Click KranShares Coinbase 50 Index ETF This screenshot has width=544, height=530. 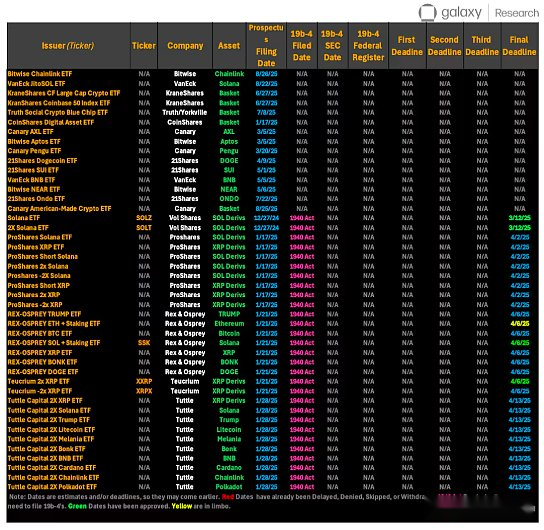pyautogui.click(x=59, y=103)
